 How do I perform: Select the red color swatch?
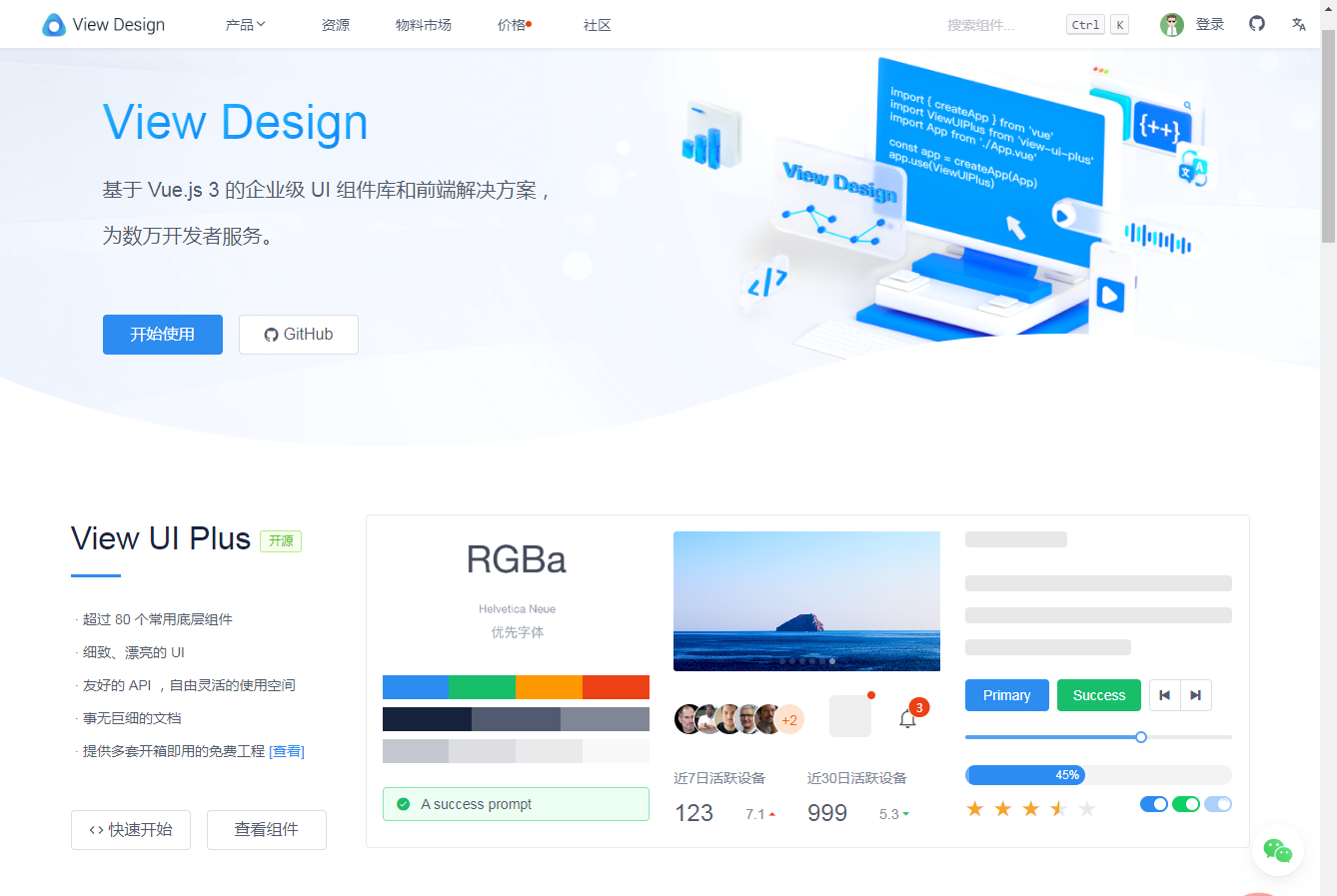(x=616, y=687)
